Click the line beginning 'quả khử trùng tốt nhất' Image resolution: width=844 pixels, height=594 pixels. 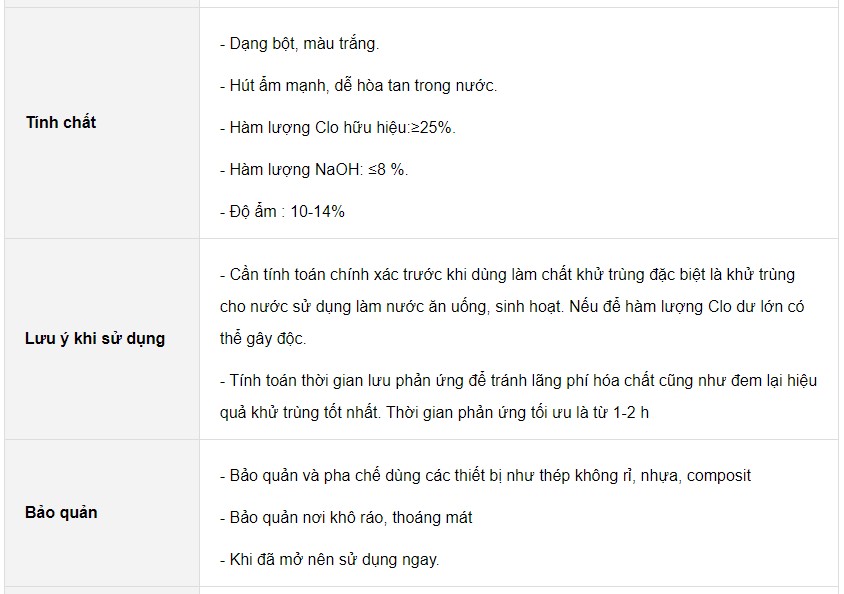click(x=434, y=413)
